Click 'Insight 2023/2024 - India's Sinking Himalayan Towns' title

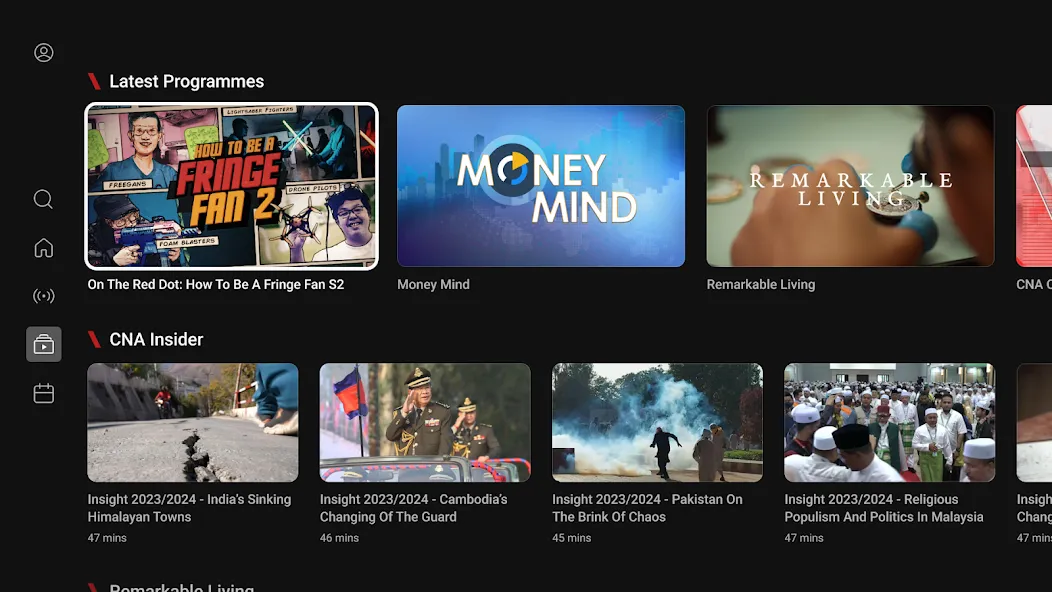(189, 508)
